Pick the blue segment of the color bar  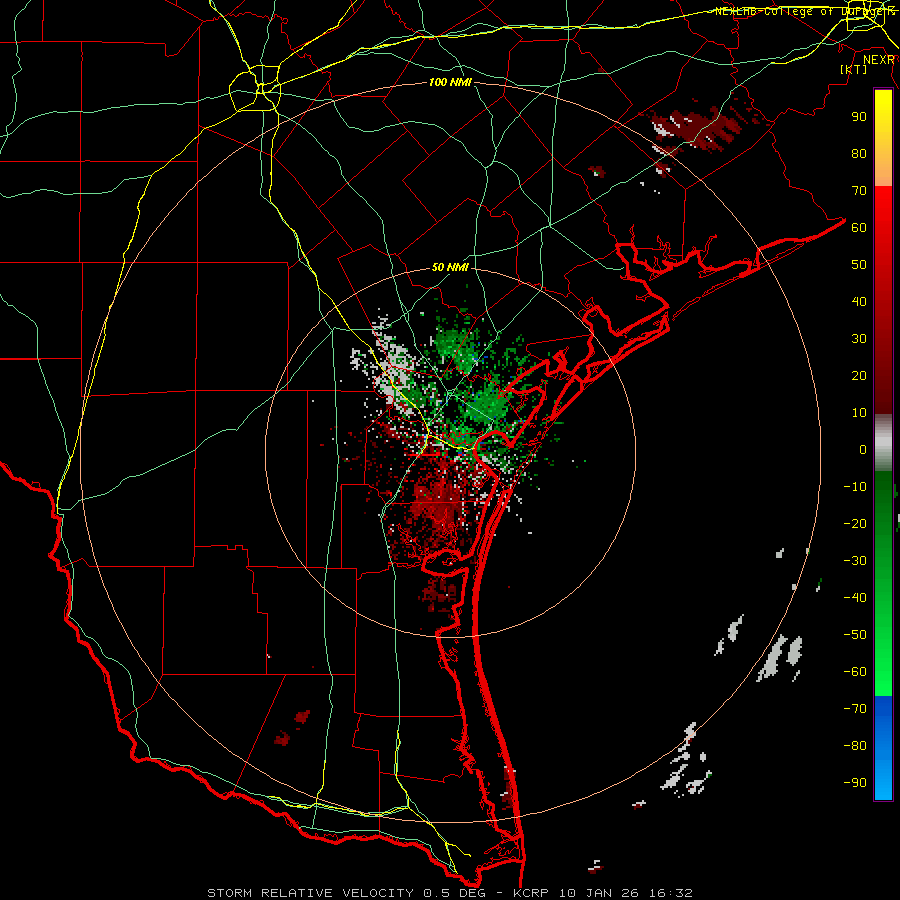[883, 747]
